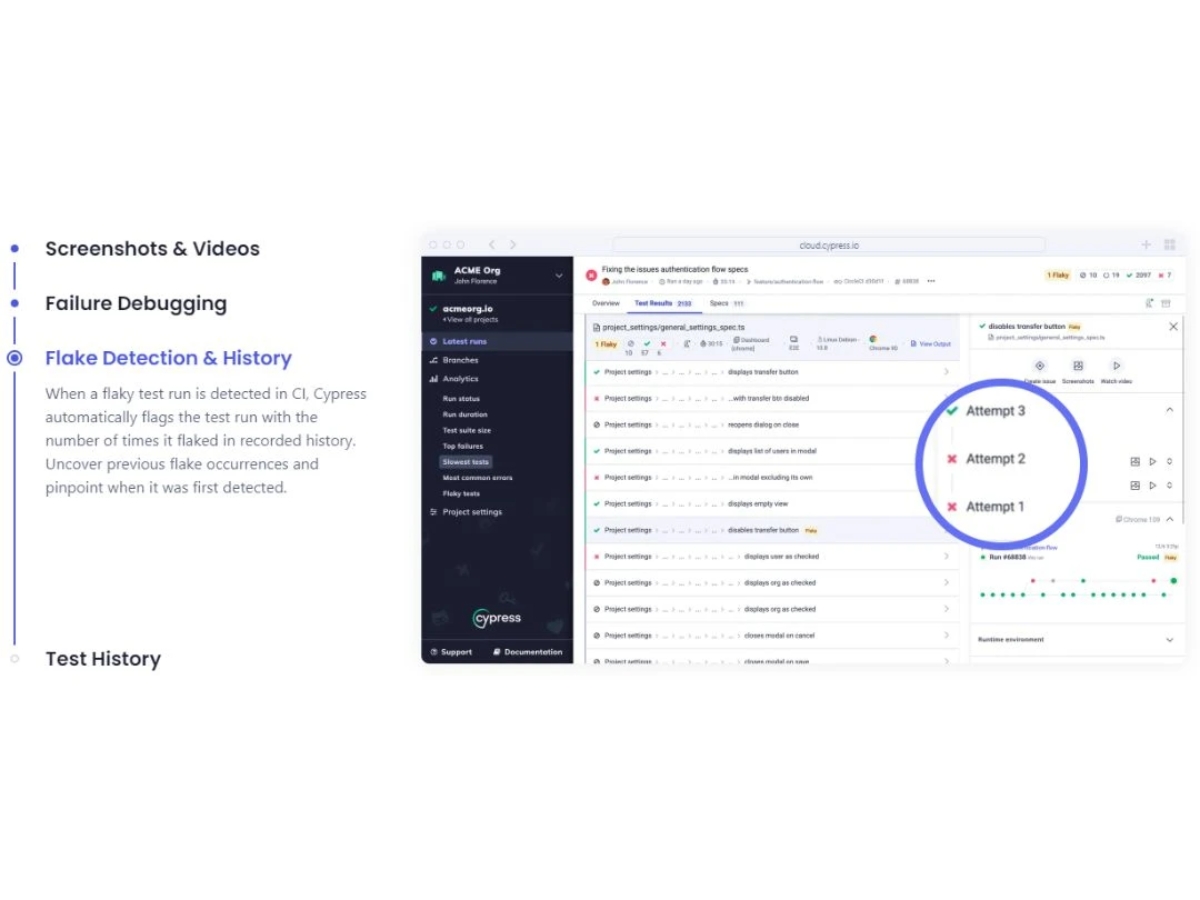The image size is (1200, 900).
Task: Click the Analytics bar chart icon
Action: [433, 379]
